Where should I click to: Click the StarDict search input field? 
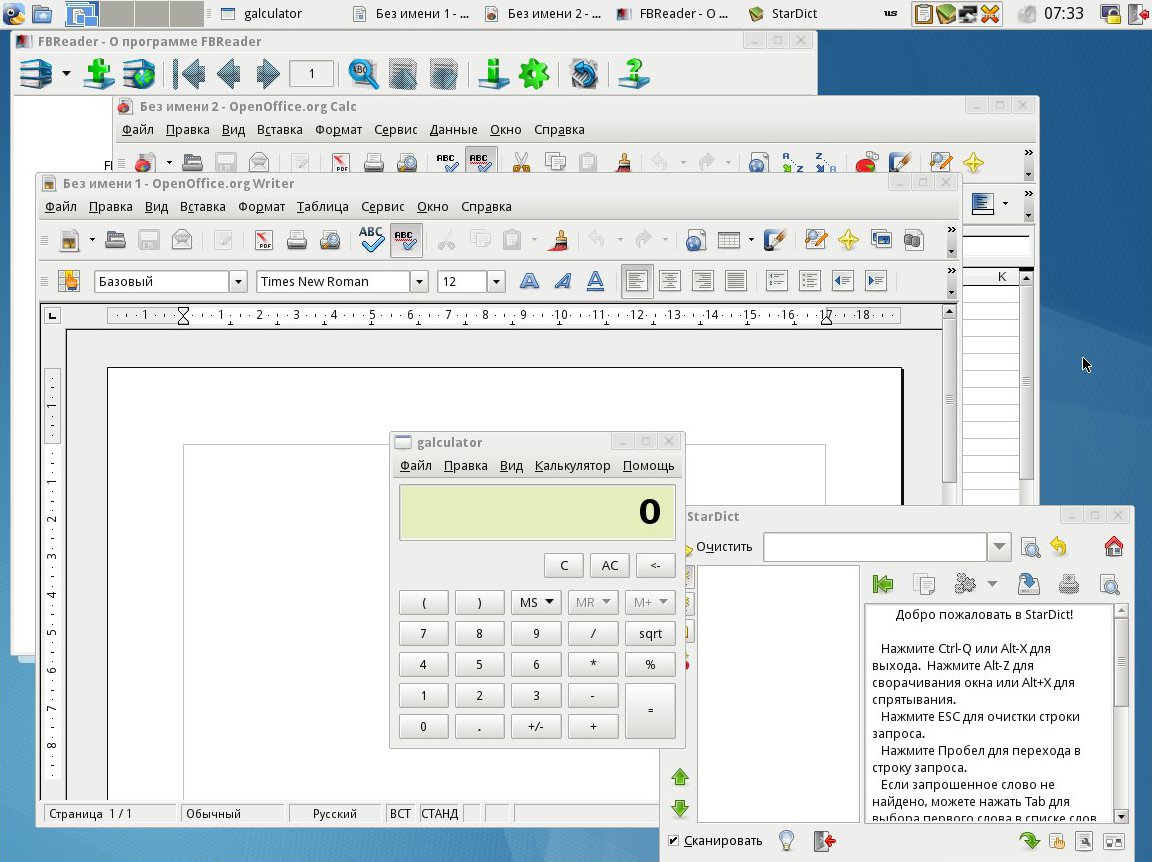(875, 547)
